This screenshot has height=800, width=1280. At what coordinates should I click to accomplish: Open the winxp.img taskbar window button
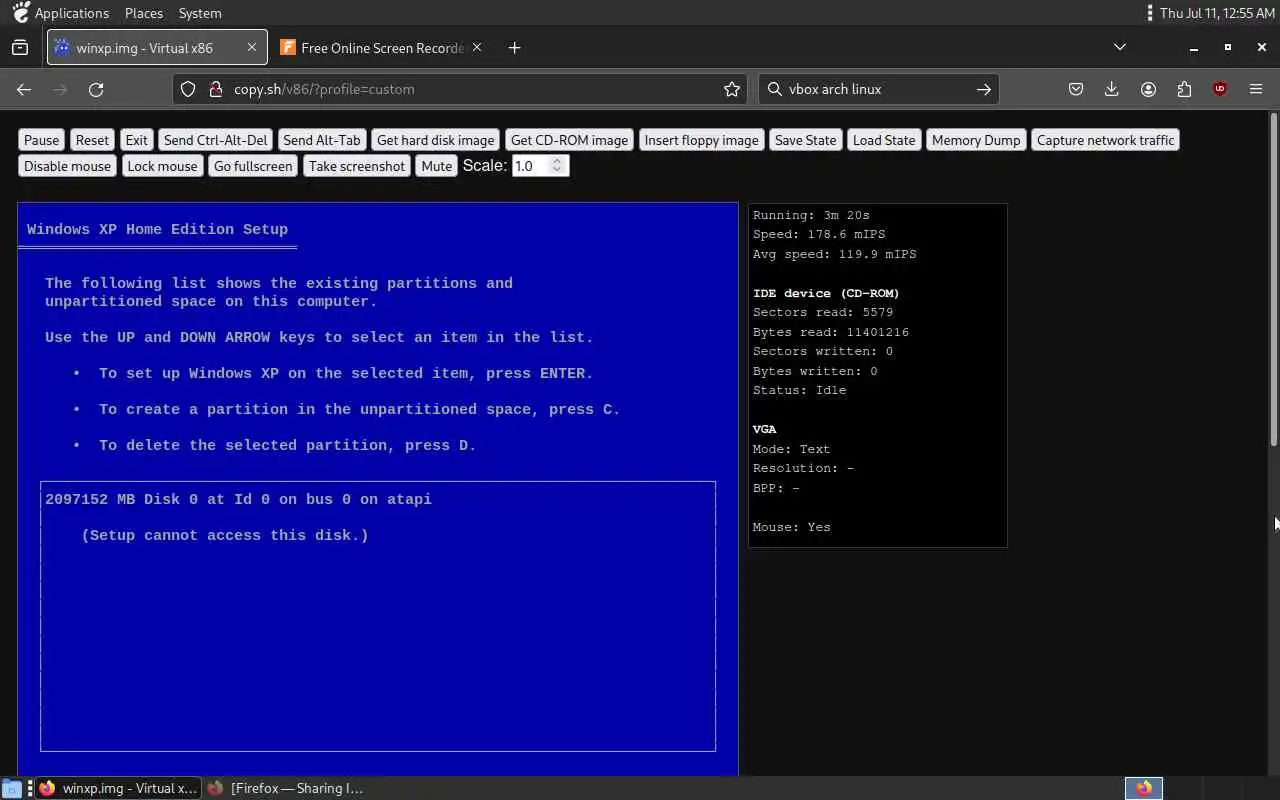(118, 788)
